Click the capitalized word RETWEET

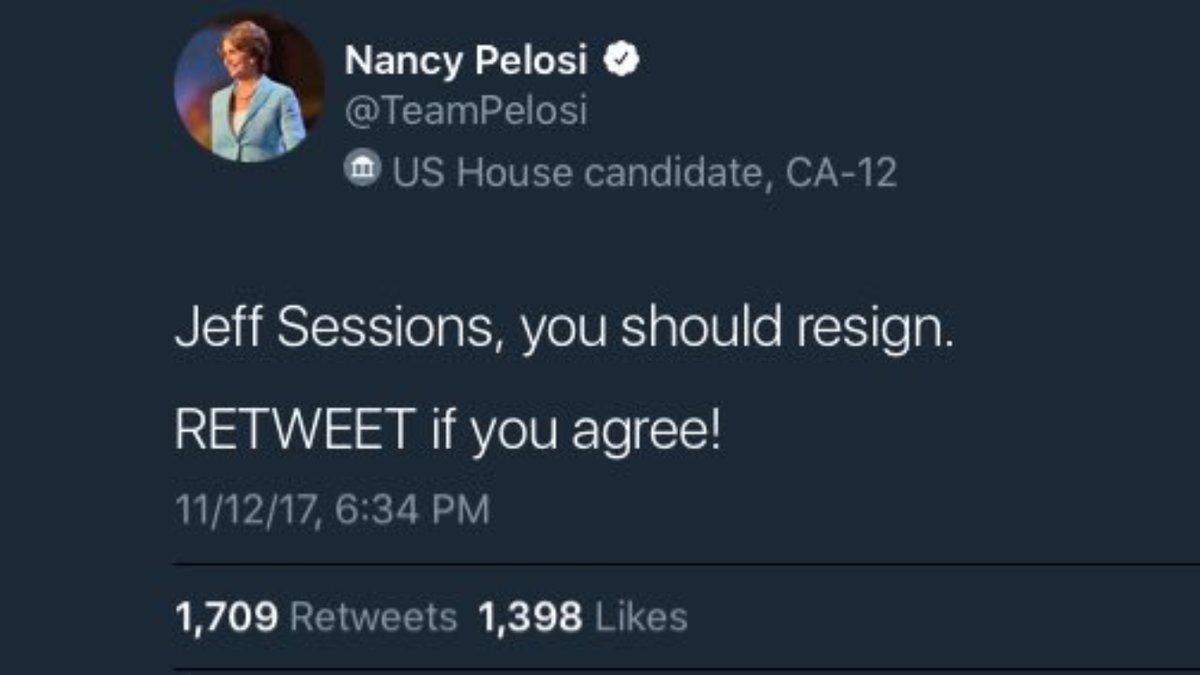[294, 431]
